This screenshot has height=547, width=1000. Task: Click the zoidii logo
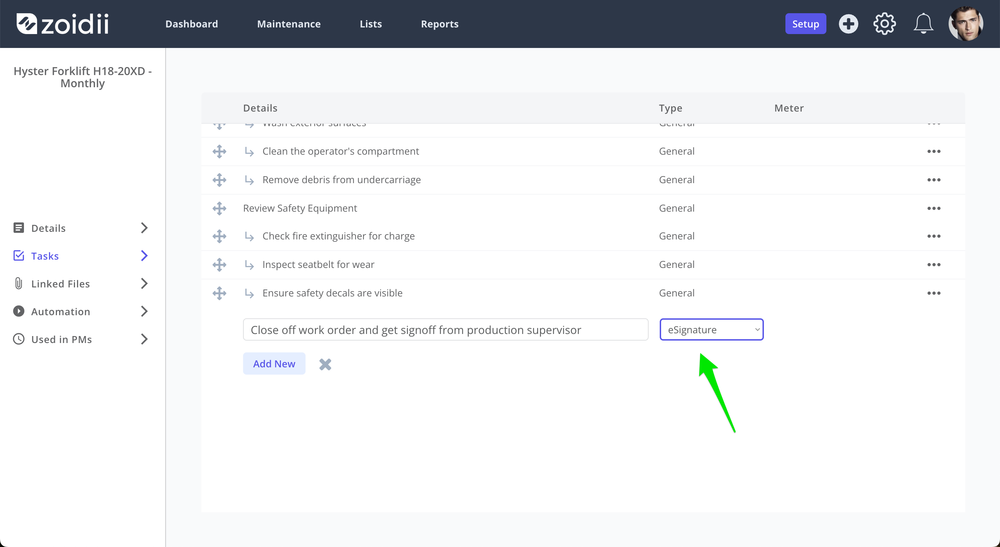click(x=62, y=24)
